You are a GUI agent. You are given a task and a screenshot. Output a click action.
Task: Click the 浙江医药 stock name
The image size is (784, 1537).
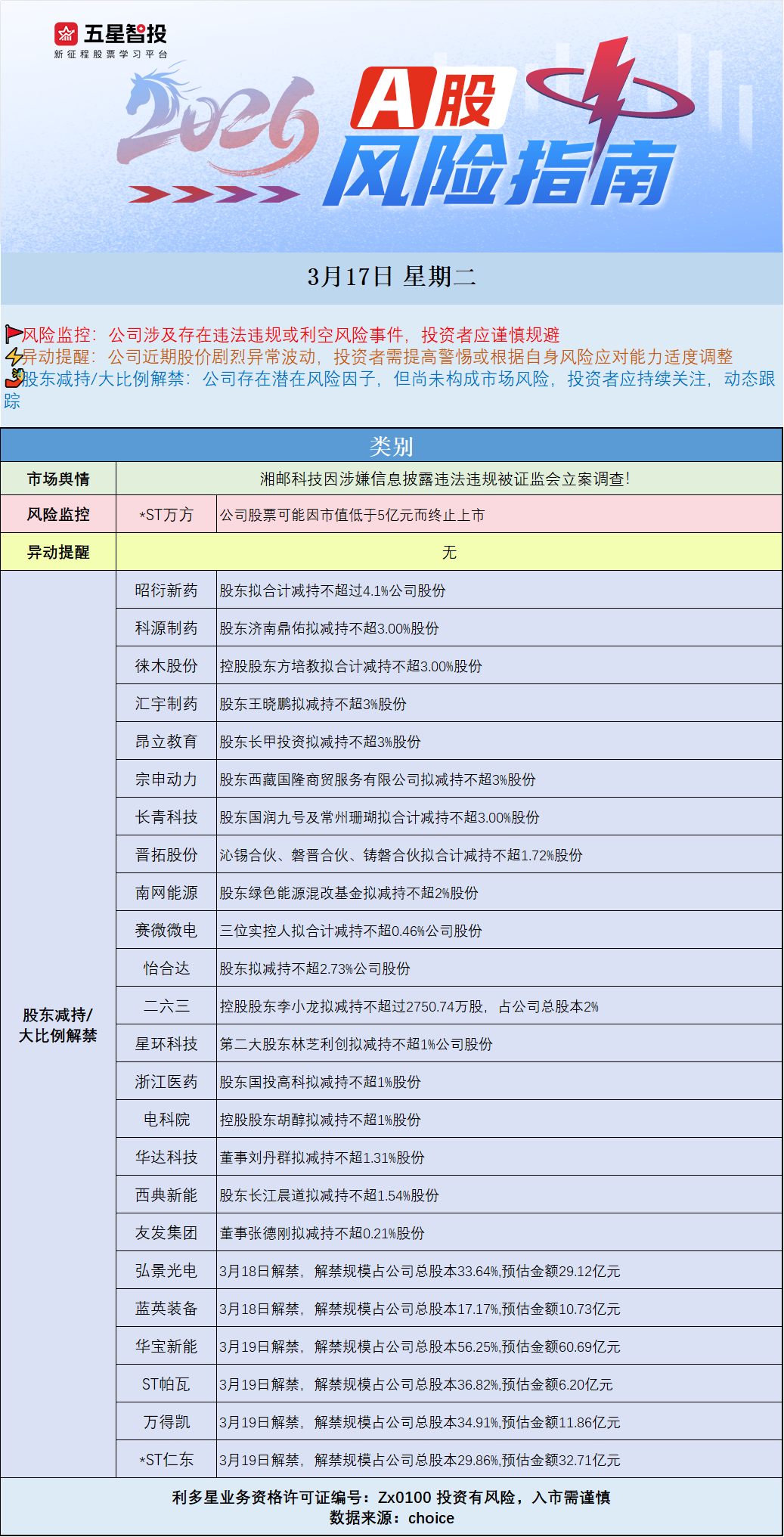[x=166, y=1082]
